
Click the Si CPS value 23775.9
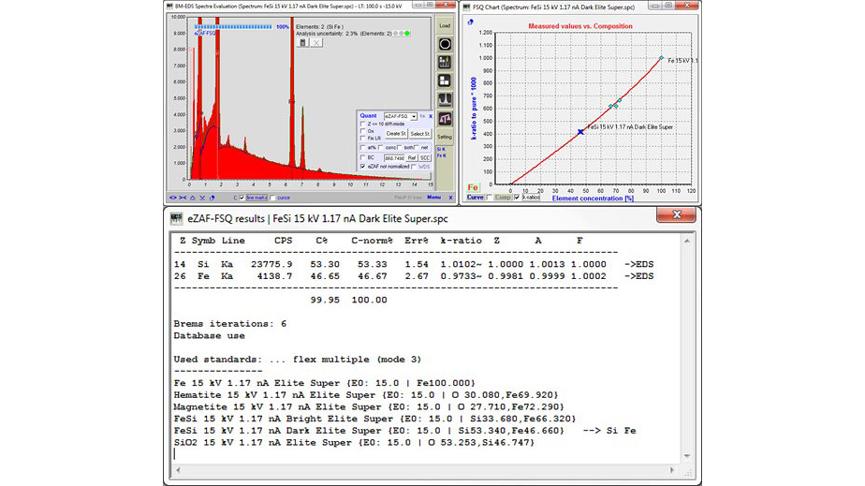pos(271,264)
